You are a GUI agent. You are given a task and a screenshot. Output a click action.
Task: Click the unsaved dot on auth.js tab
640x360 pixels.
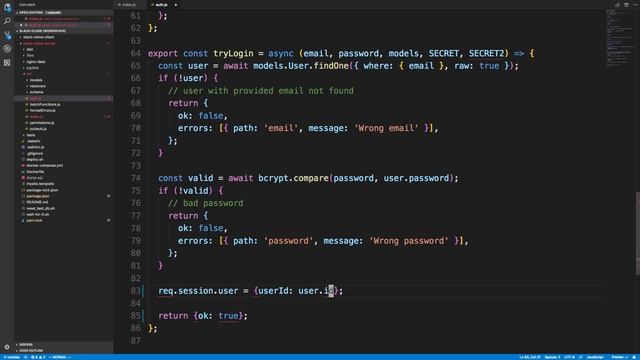[176, 5]
